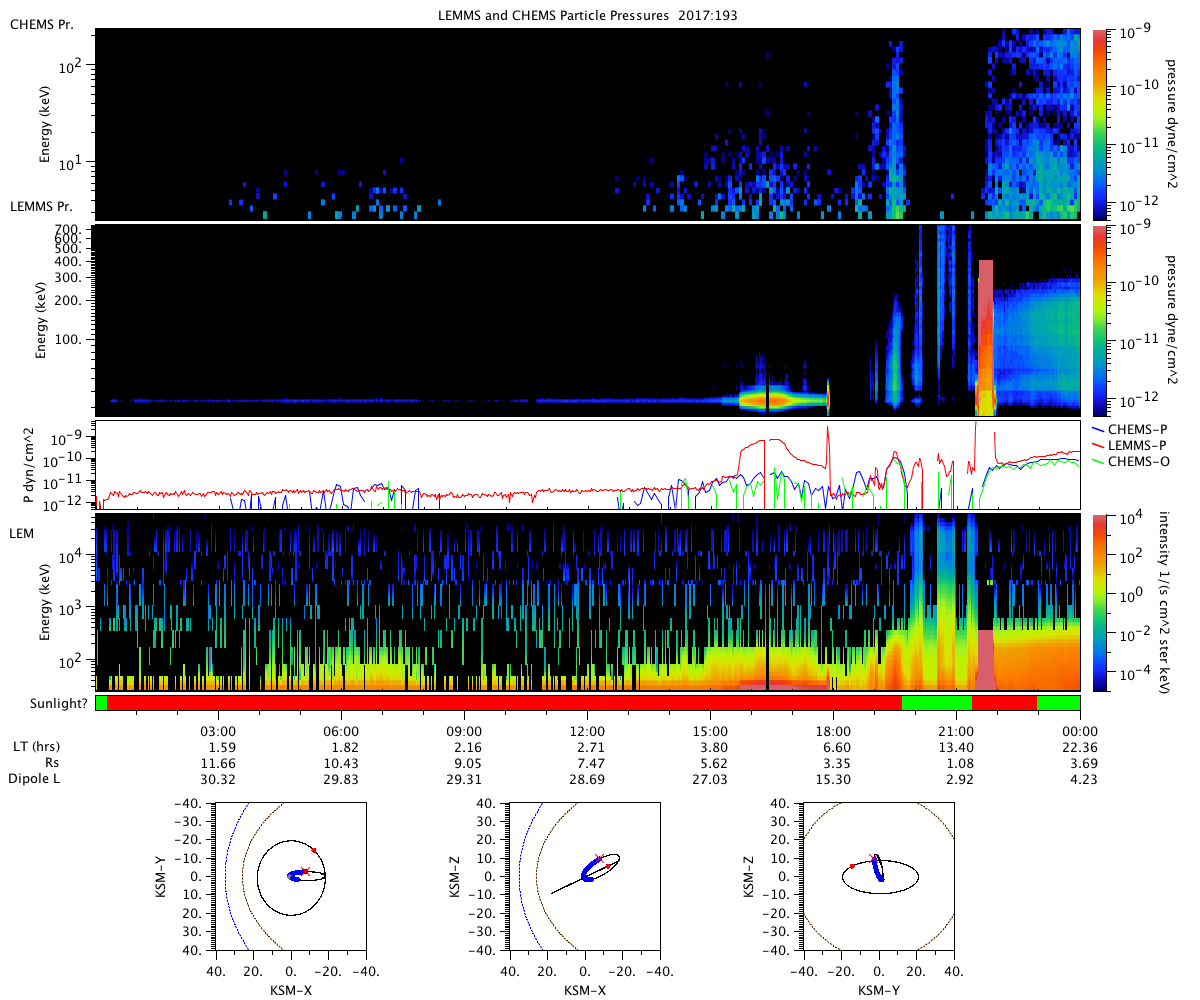Click the CHEMS pressure color bar
1200x1000 pixels.
(x=1098, y=124)
